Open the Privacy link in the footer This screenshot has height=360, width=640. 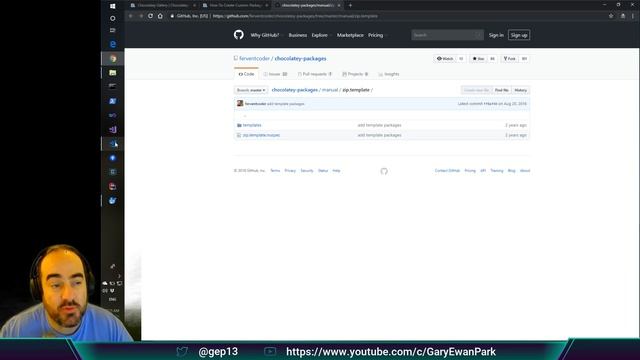point(290,171)
